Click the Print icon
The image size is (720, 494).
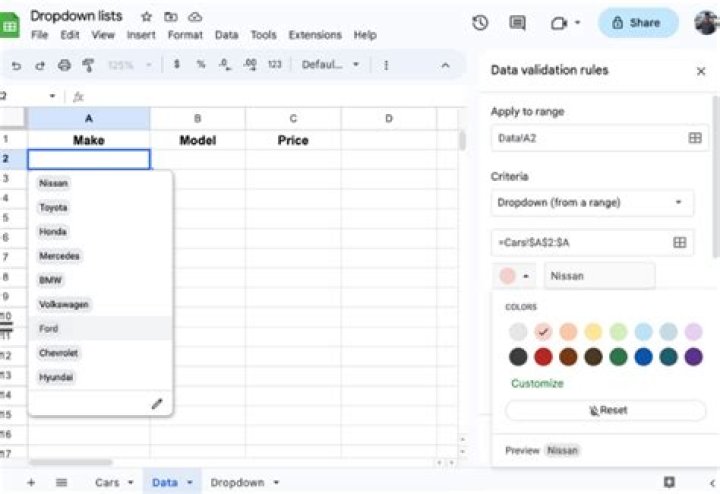coord(64,65)
